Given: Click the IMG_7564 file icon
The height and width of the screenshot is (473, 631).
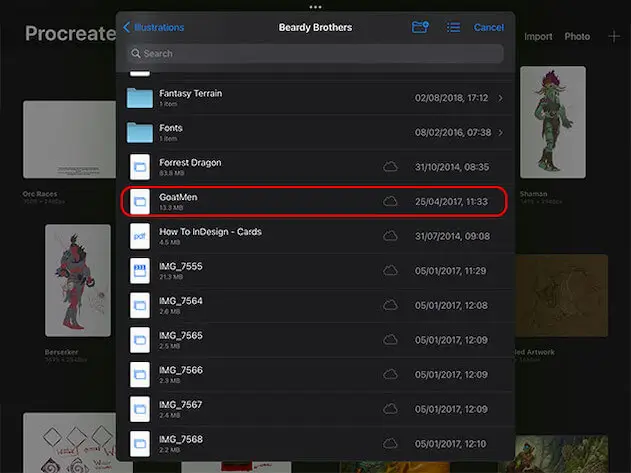Looking at the screenshot, I should (x=140, y=305).
